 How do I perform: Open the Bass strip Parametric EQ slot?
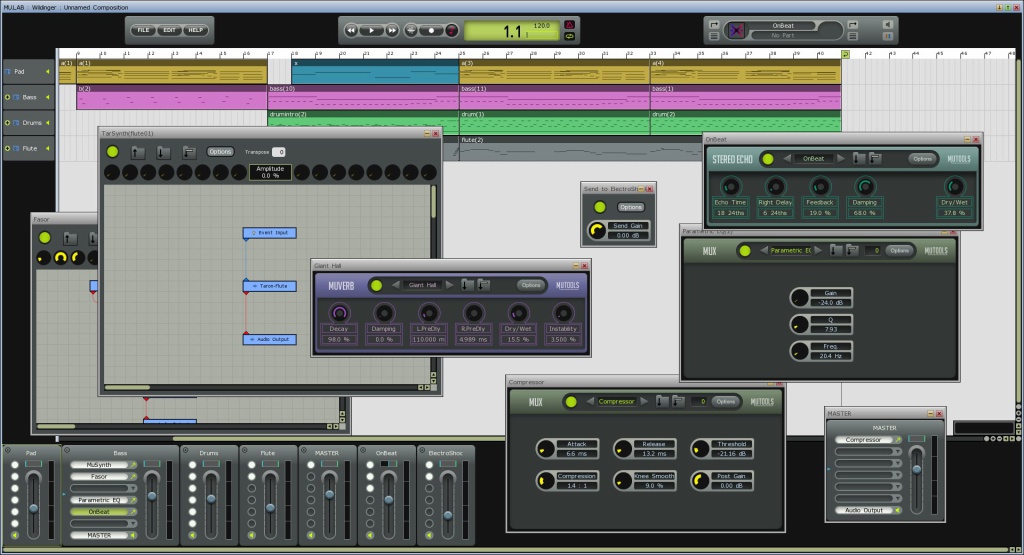click(x=98, y=500)
